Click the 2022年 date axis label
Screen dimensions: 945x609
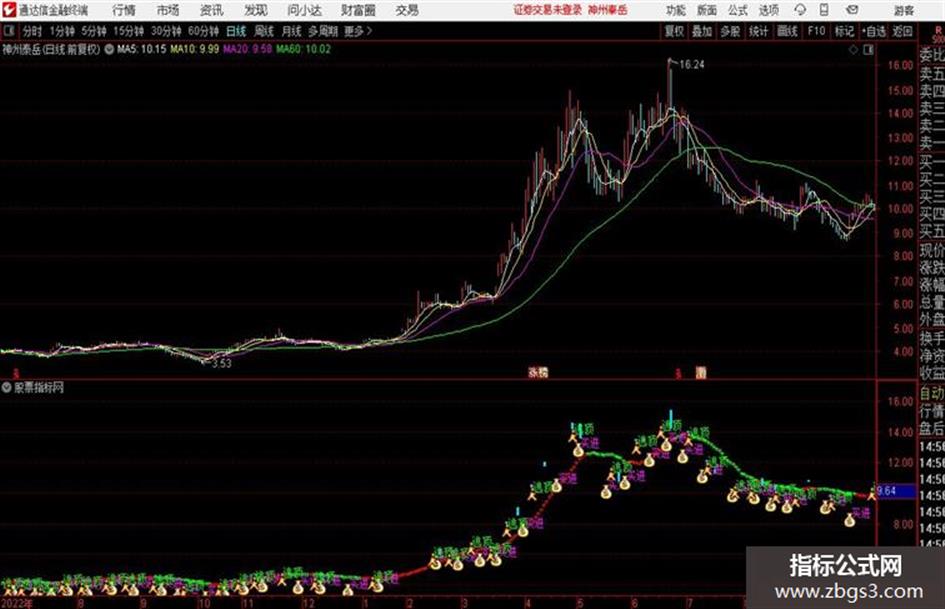click(x=17, y=603)
